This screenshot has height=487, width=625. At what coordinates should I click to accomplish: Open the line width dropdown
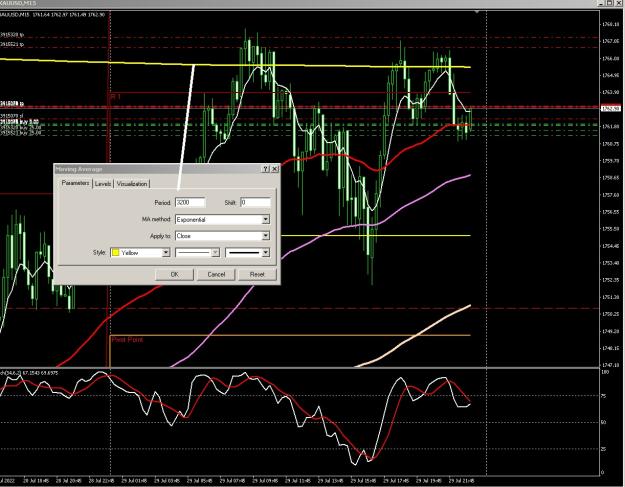tap(248, 253)
